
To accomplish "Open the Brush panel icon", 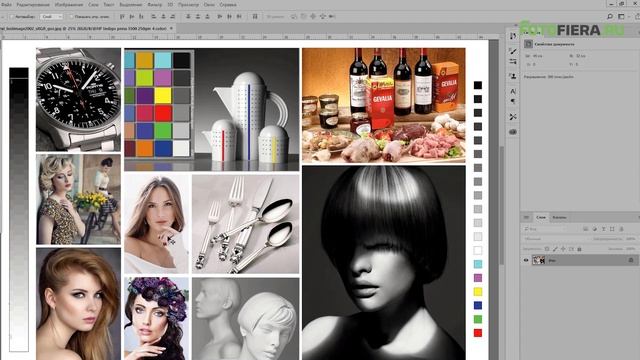I will tap(513, 51).
